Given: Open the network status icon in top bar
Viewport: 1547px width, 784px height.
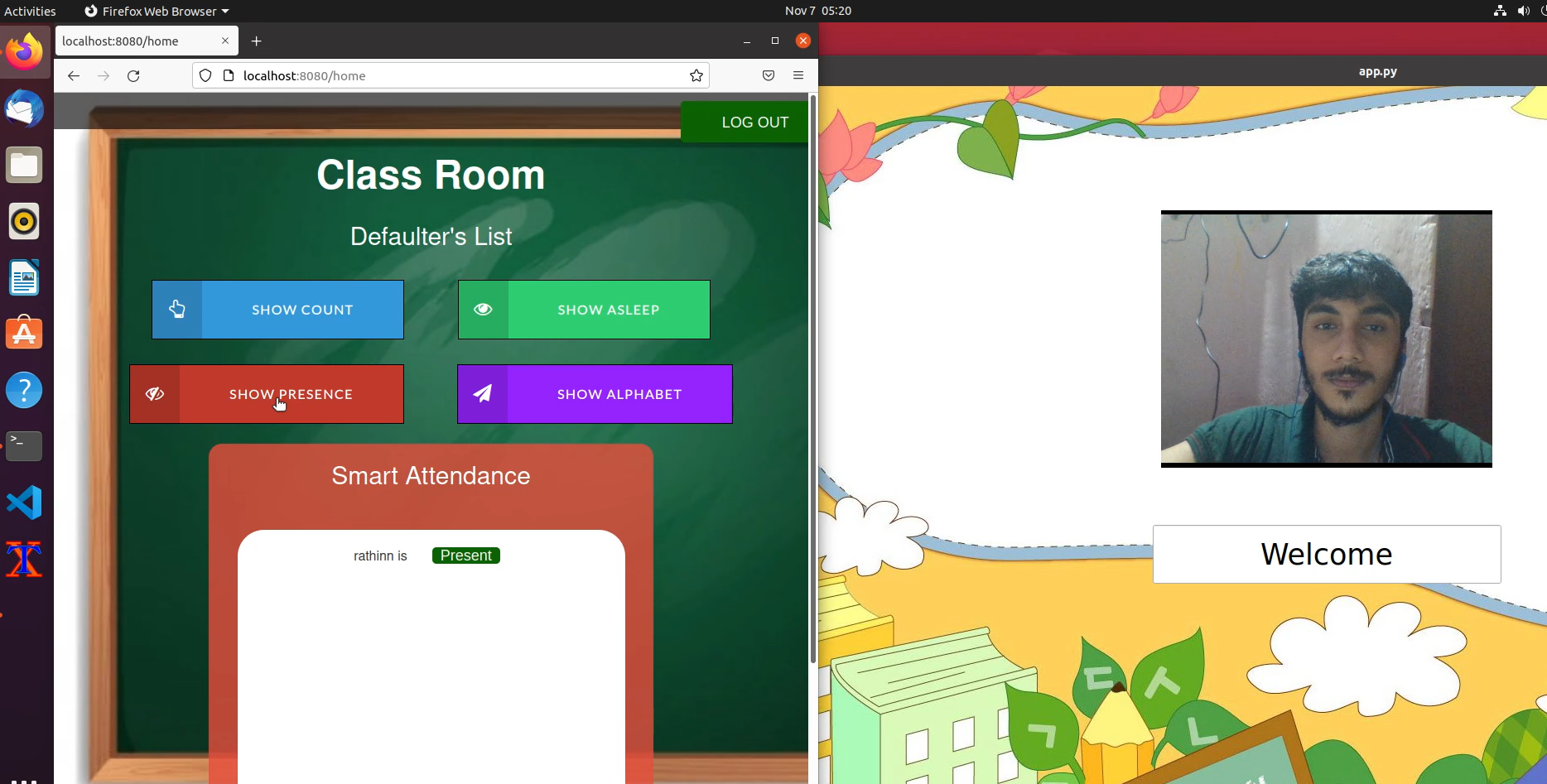Looking at the screenshot, I should tap(1500, 11).
